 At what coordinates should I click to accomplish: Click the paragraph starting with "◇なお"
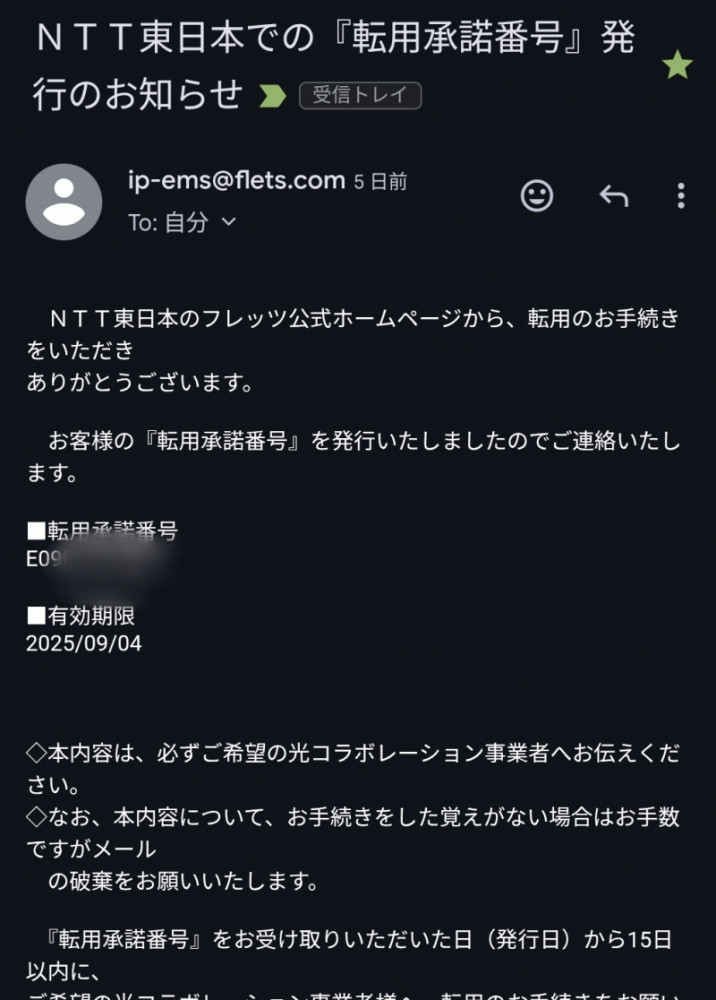pyautogui.click(x=350, y=832)
